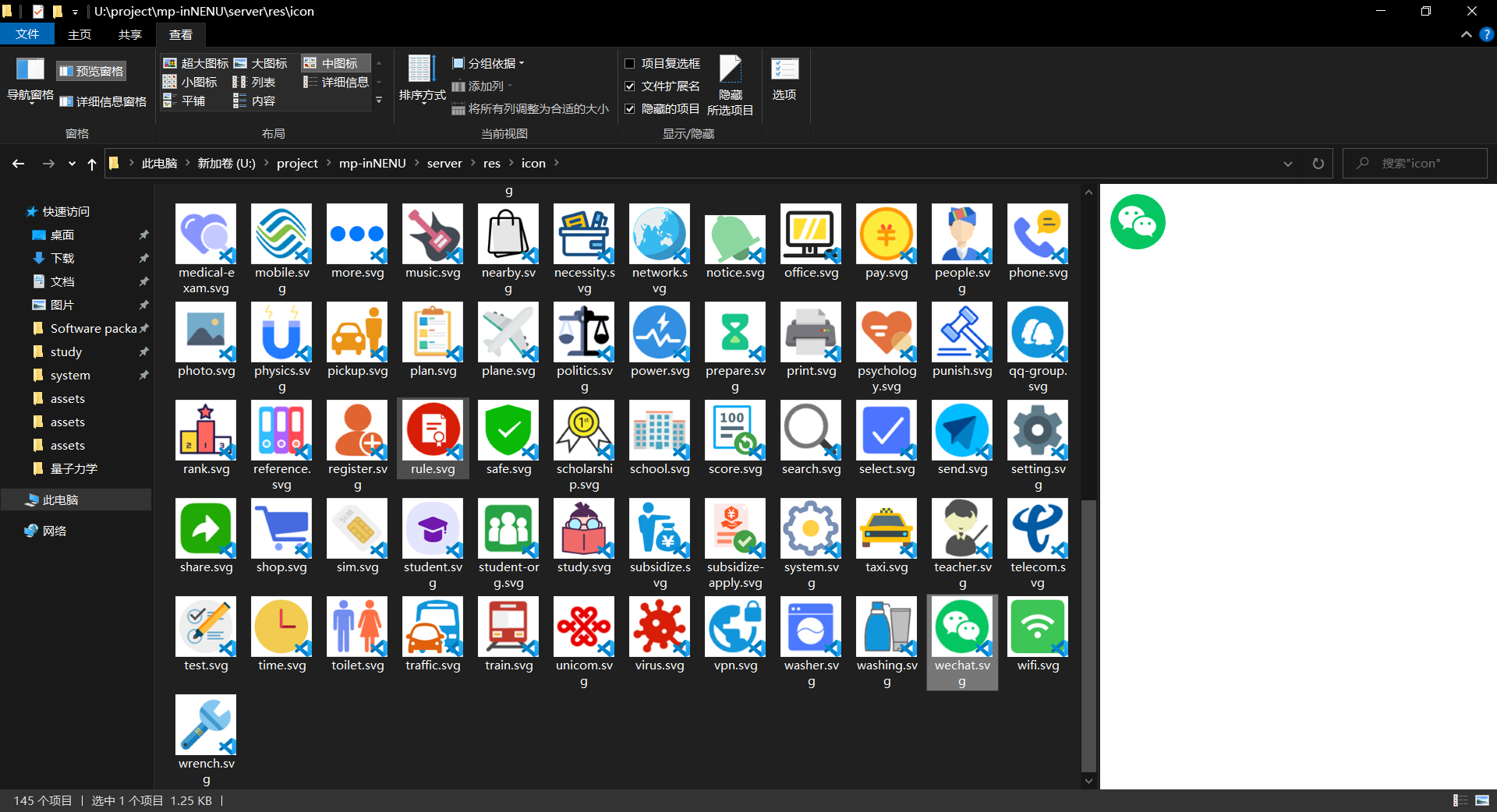Click 'server' in the breadcrumb path
Image resolution: width=1497 pixels, height=812 pixels.
[x=444, y=164]
